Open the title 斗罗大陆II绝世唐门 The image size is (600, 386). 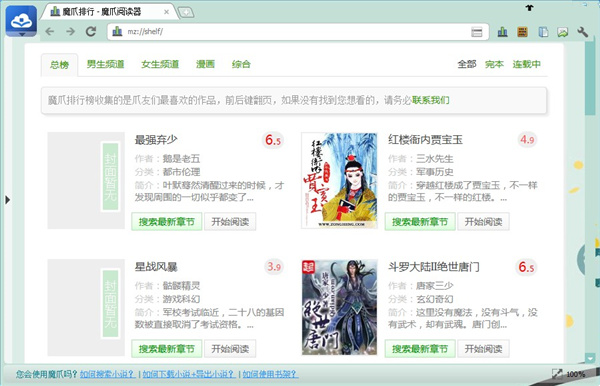(x=434, y=267)
